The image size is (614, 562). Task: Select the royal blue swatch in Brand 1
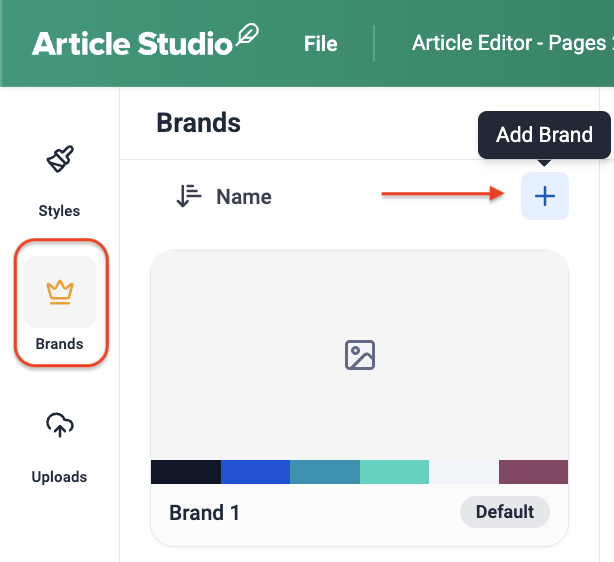point(255,472)
